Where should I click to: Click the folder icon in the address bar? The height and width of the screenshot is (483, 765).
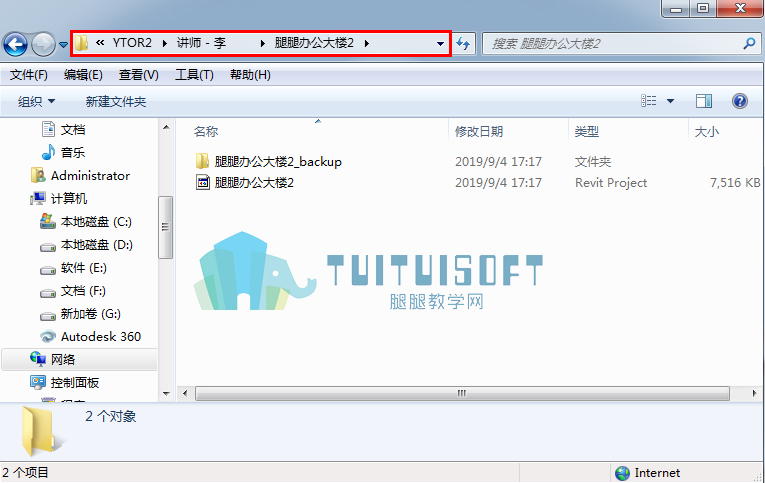(81, 43)
